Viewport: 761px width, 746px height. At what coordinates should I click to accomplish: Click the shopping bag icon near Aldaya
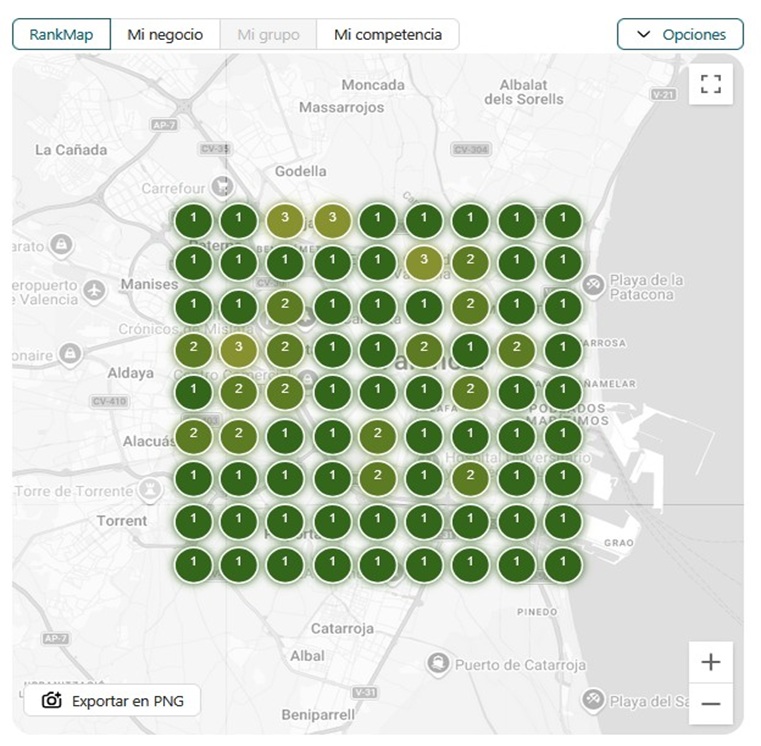(x=70, y=353)
